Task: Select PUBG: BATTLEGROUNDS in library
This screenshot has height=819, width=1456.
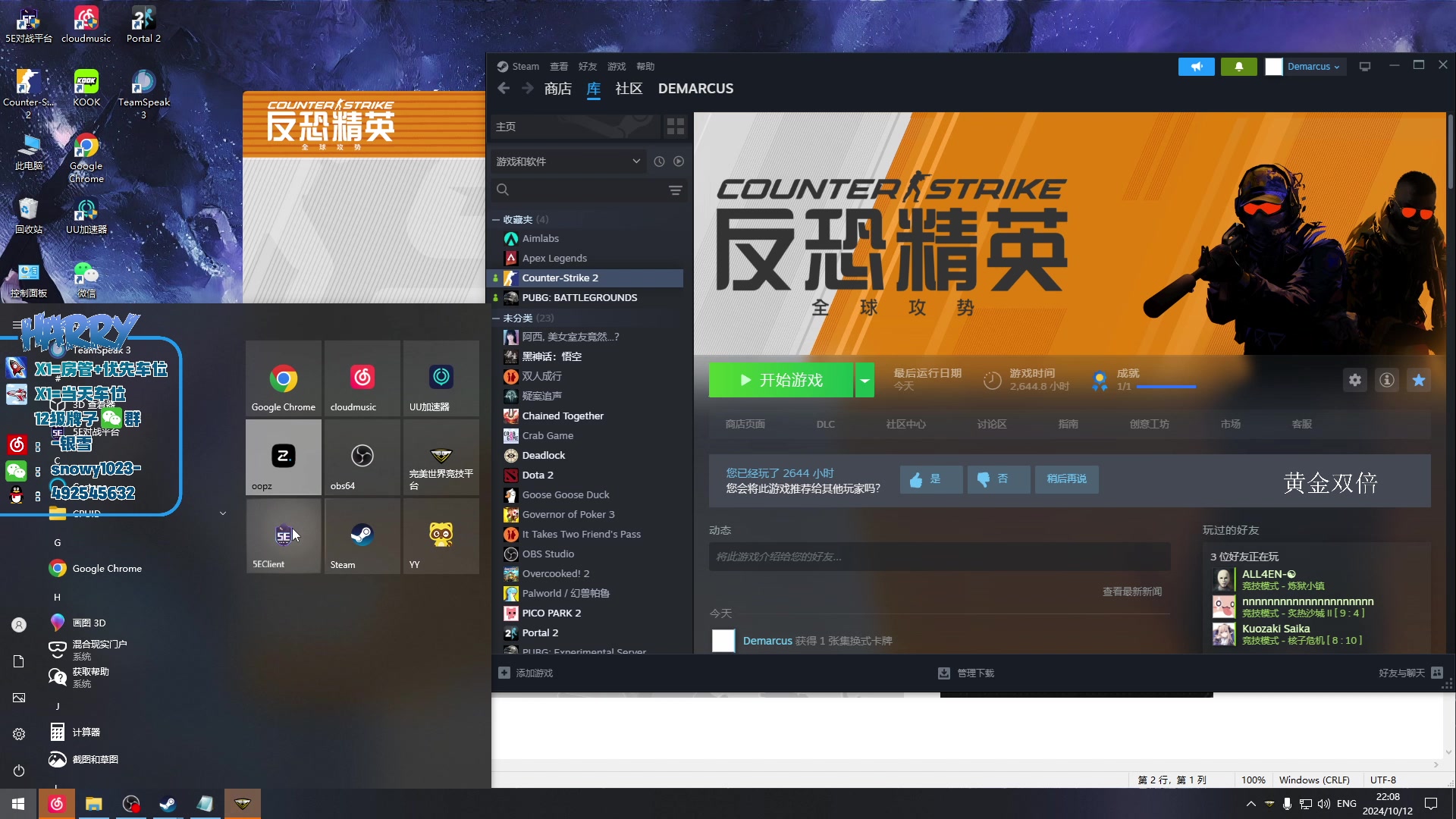Action: [579, 298]
